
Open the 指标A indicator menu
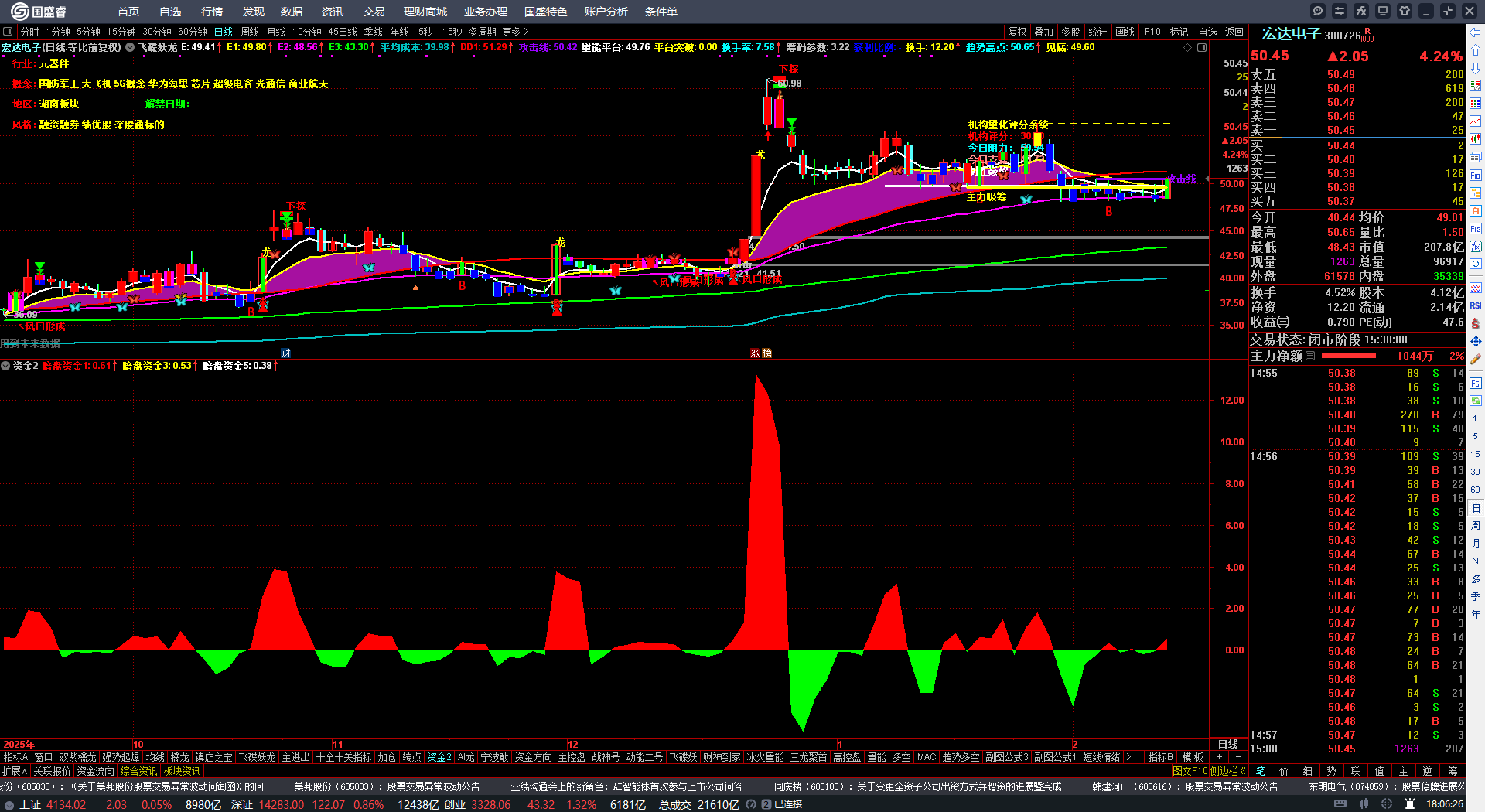pos(15,757)
